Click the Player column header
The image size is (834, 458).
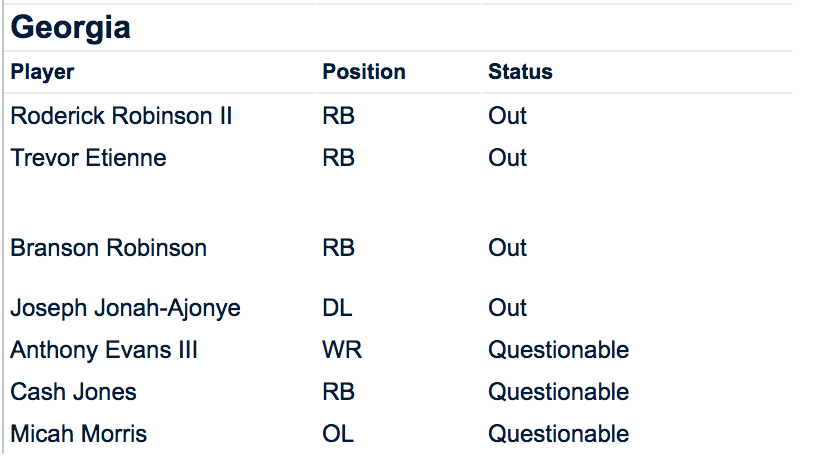pos(42,72)
